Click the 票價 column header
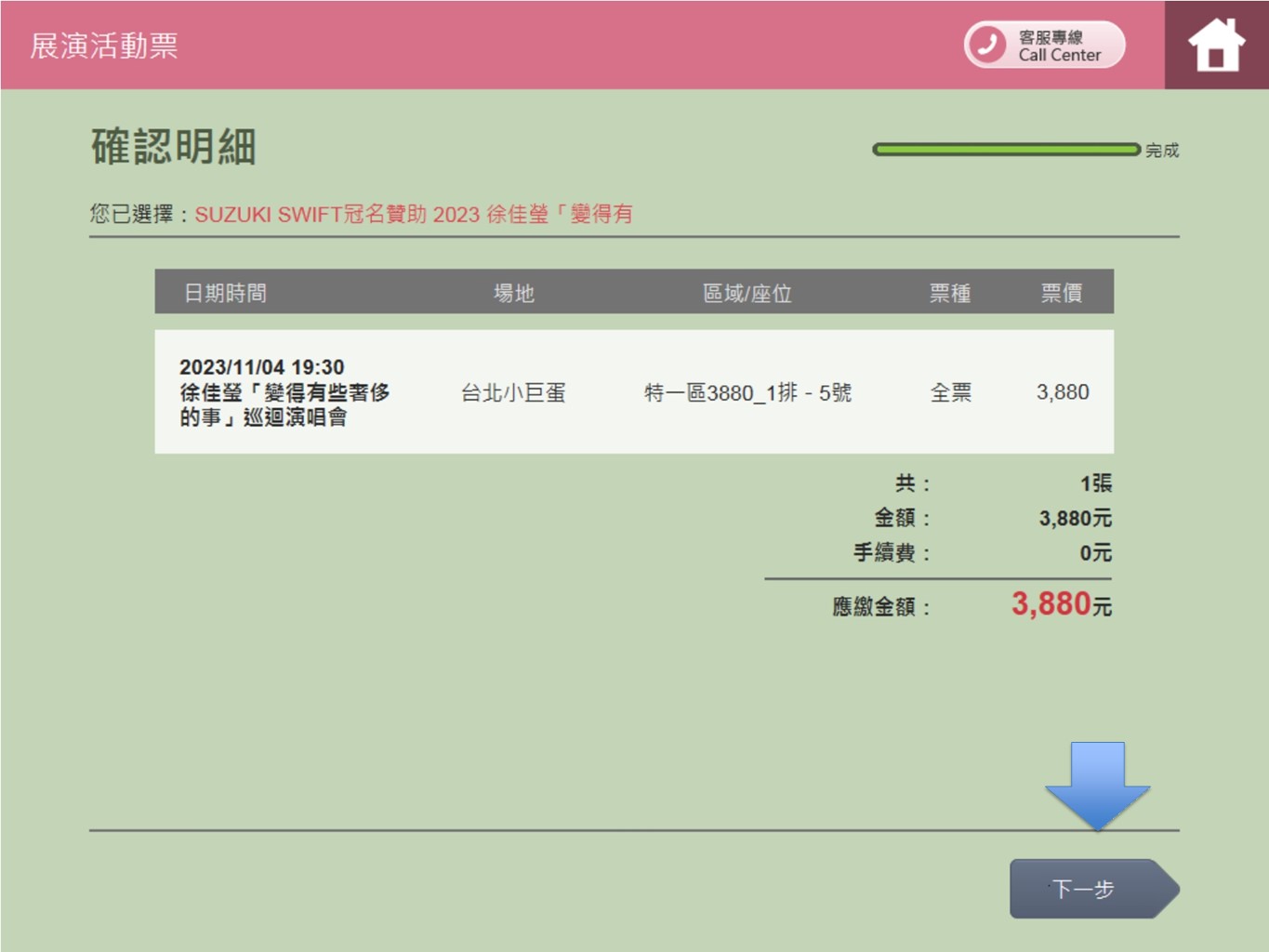Screen dimensions: 1269x952 (x=1061, y=294)
